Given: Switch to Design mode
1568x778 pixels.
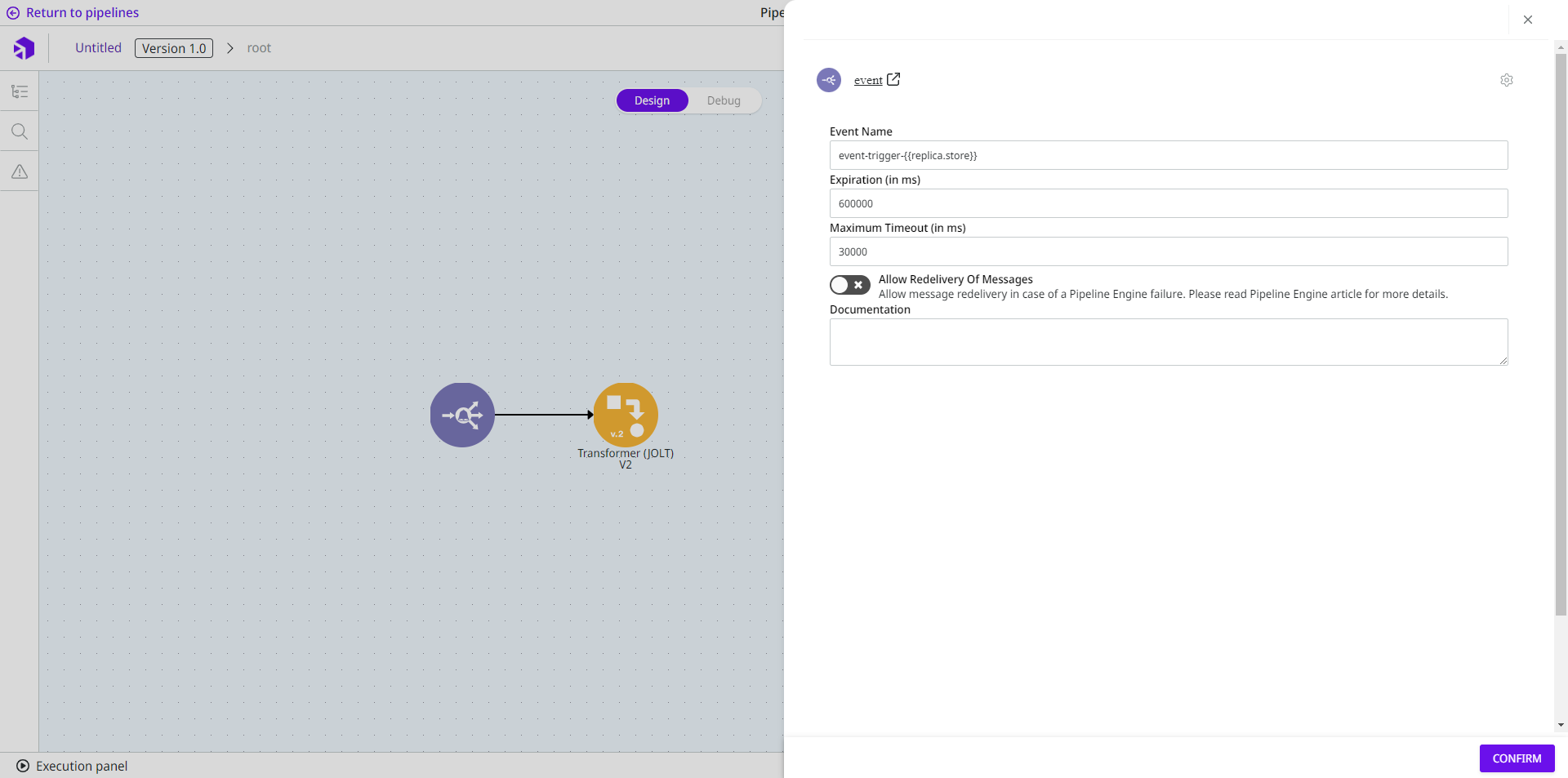Looking at the screenshot, I should [652, 100].
